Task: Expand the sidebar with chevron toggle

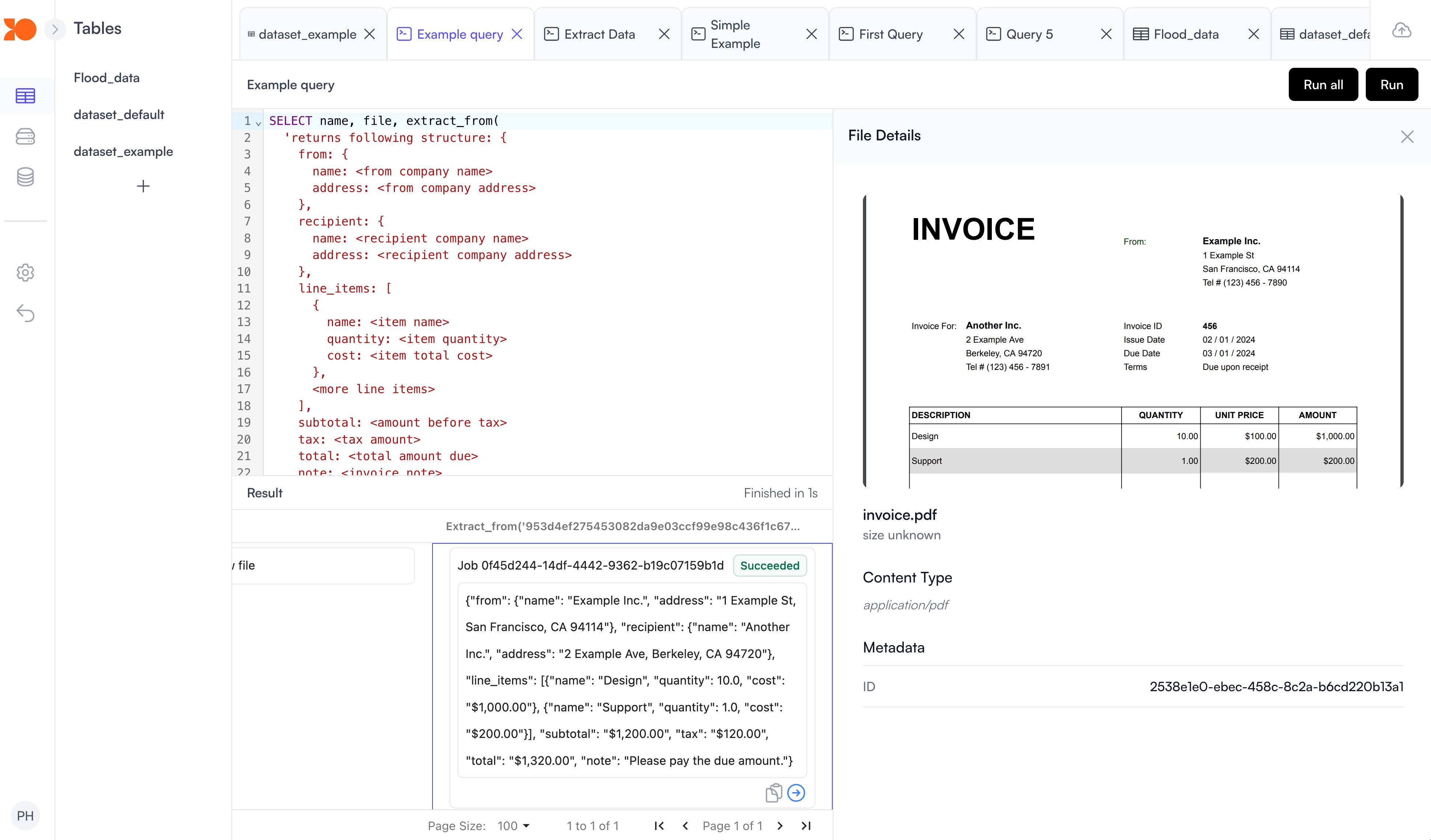Action: (55, 29)
